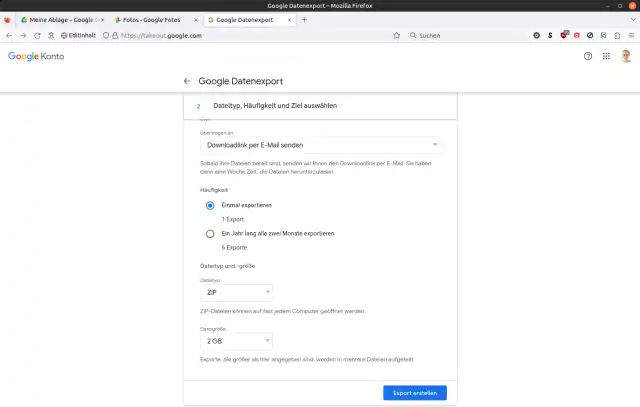Select Einmal exportieren radio button
640x407 pixels.
pyautogui.click(x=210, y=205)
